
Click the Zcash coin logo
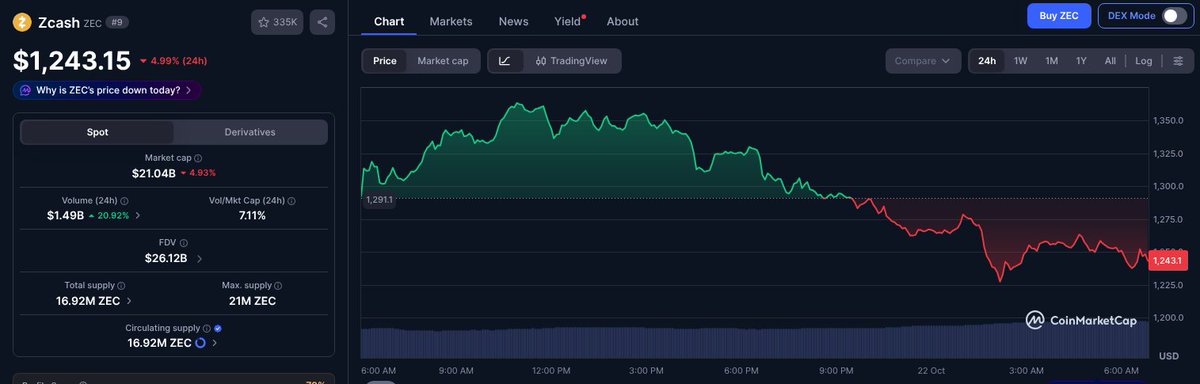pos(22,21)
